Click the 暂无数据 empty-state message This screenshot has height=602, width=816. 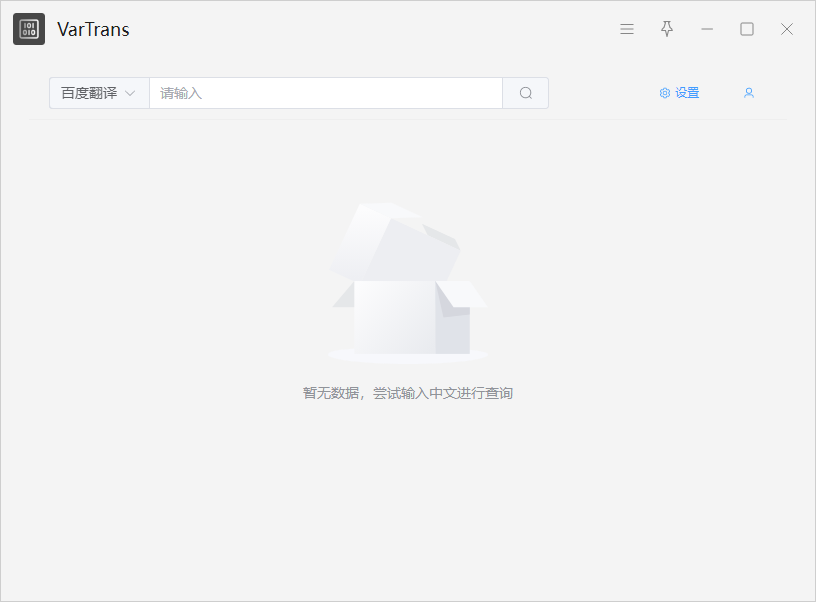click(407, 393)
